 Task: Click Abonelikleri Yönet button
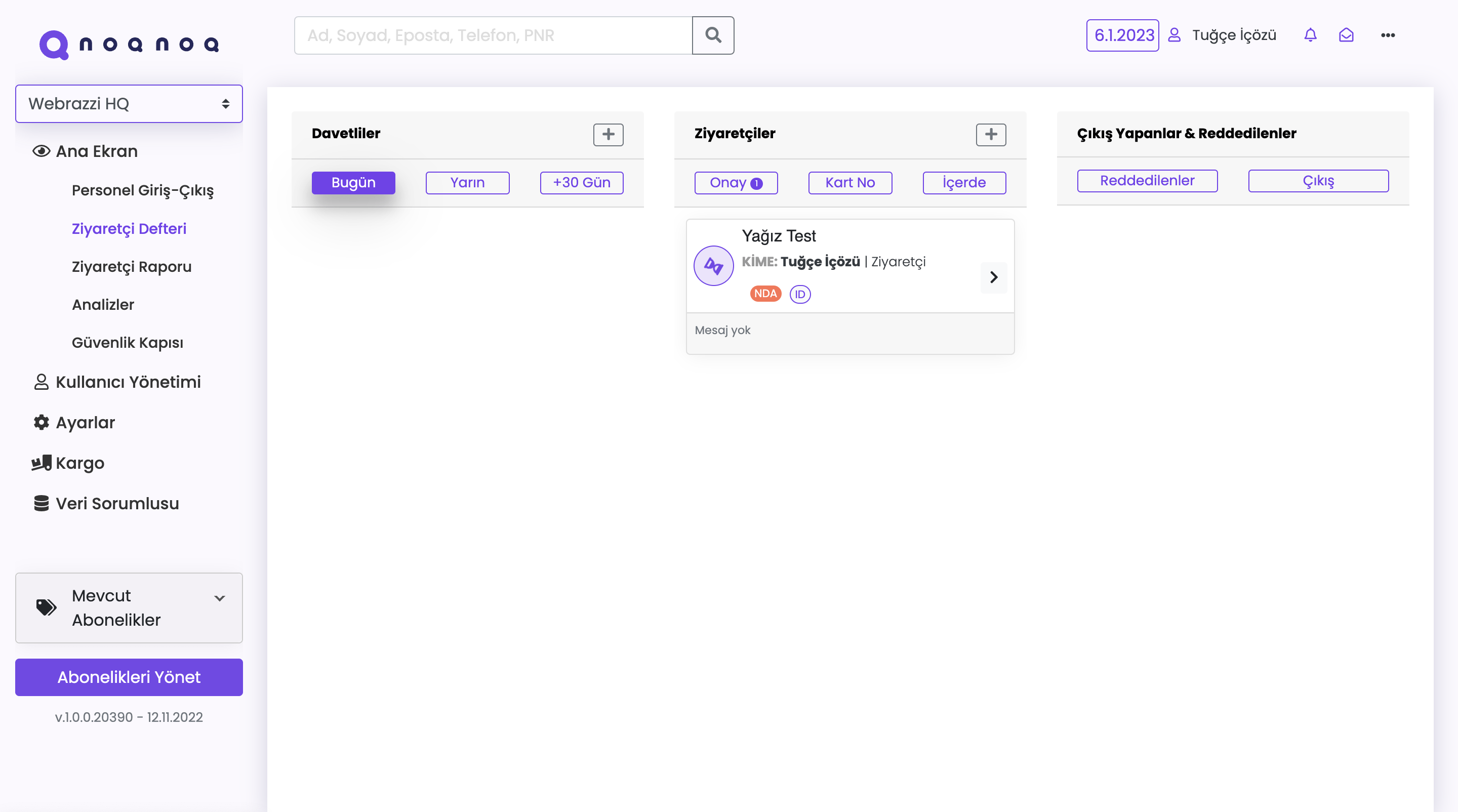pyautogui.click(x=129, y=677)
